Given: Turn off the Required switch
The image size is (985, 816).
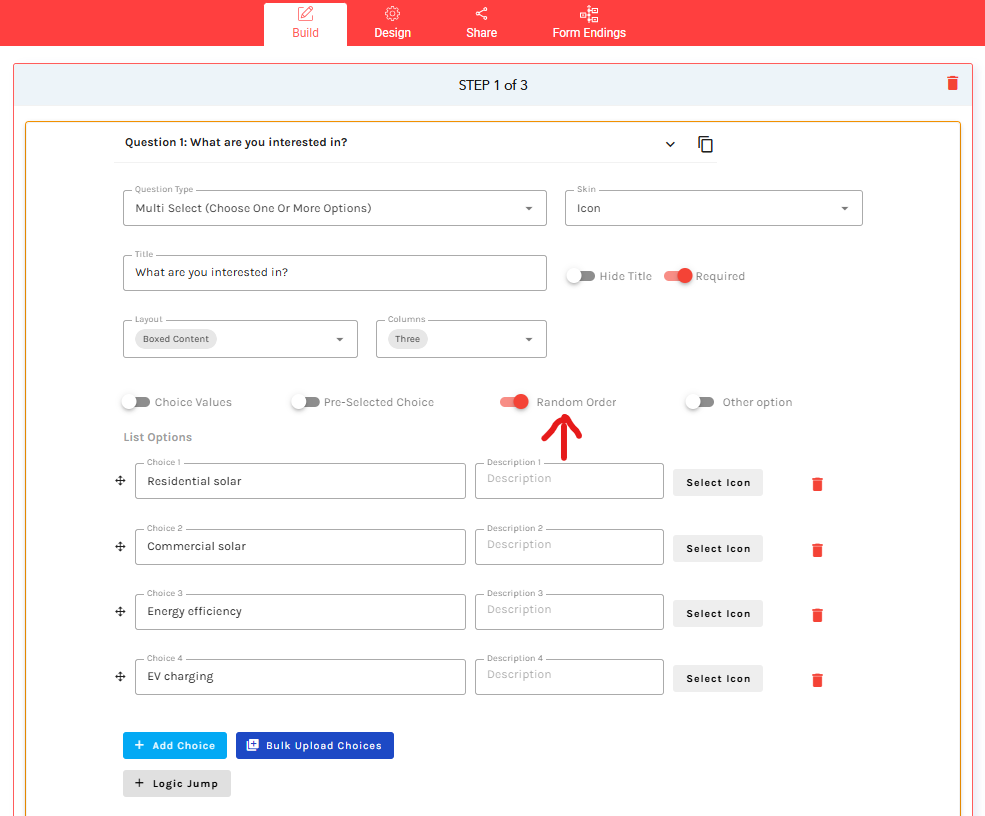Looking at the screenshot, I should [x=678, y=276].
